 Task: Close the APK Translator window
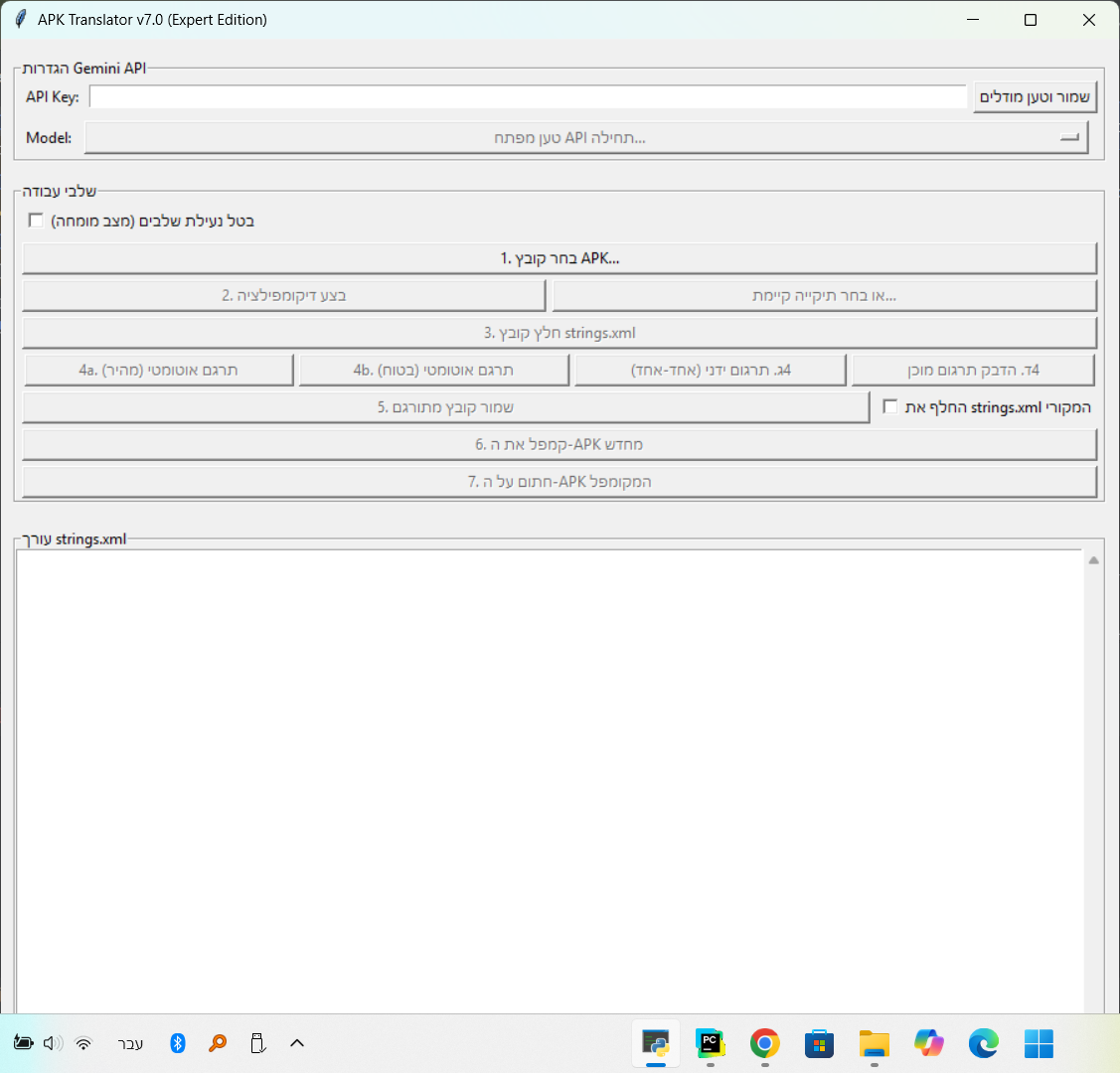click(1088, 19)
